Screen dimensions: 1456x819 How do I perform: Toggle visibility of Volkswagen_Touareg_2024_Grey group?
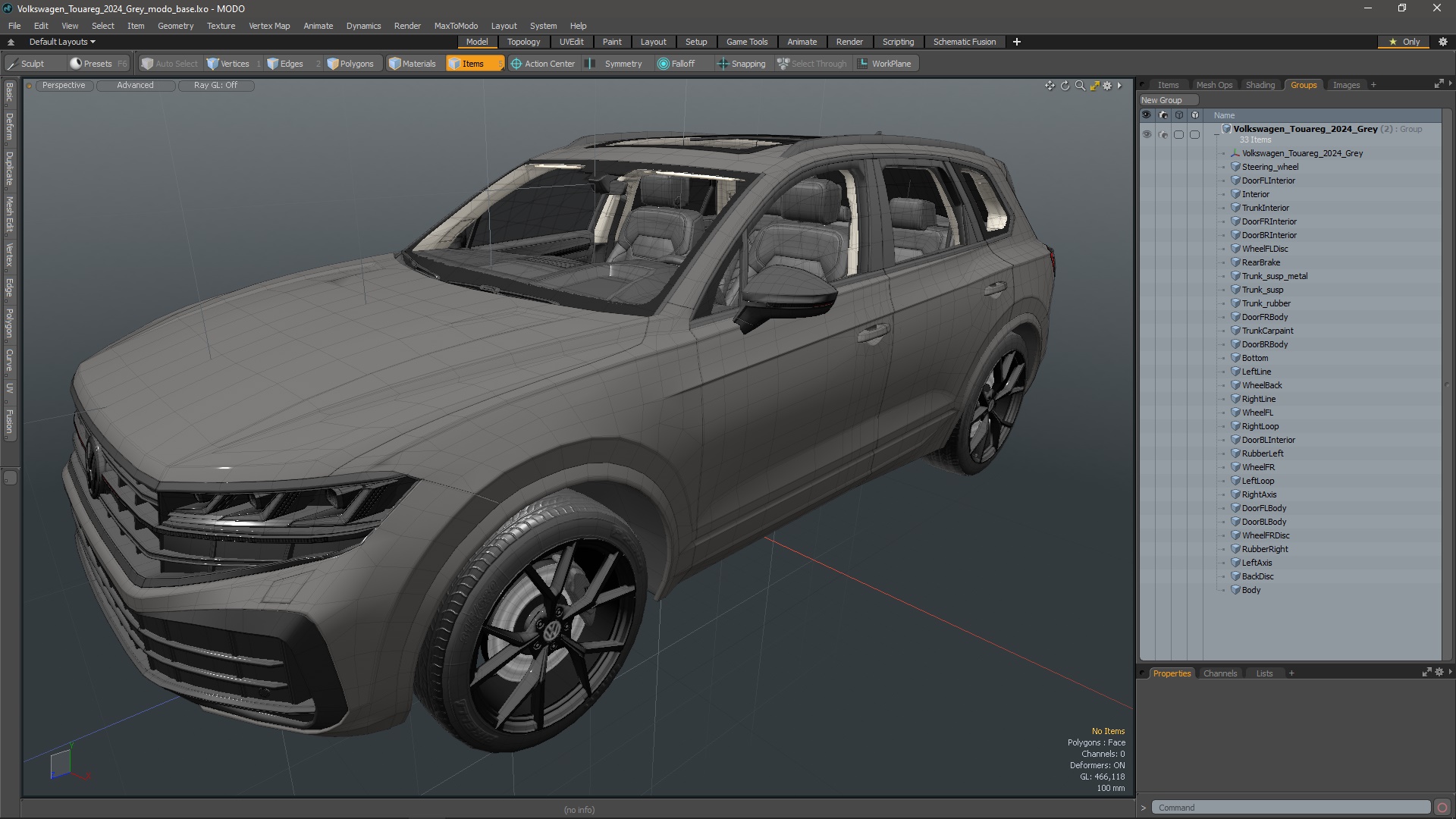tap(1147, 134)
